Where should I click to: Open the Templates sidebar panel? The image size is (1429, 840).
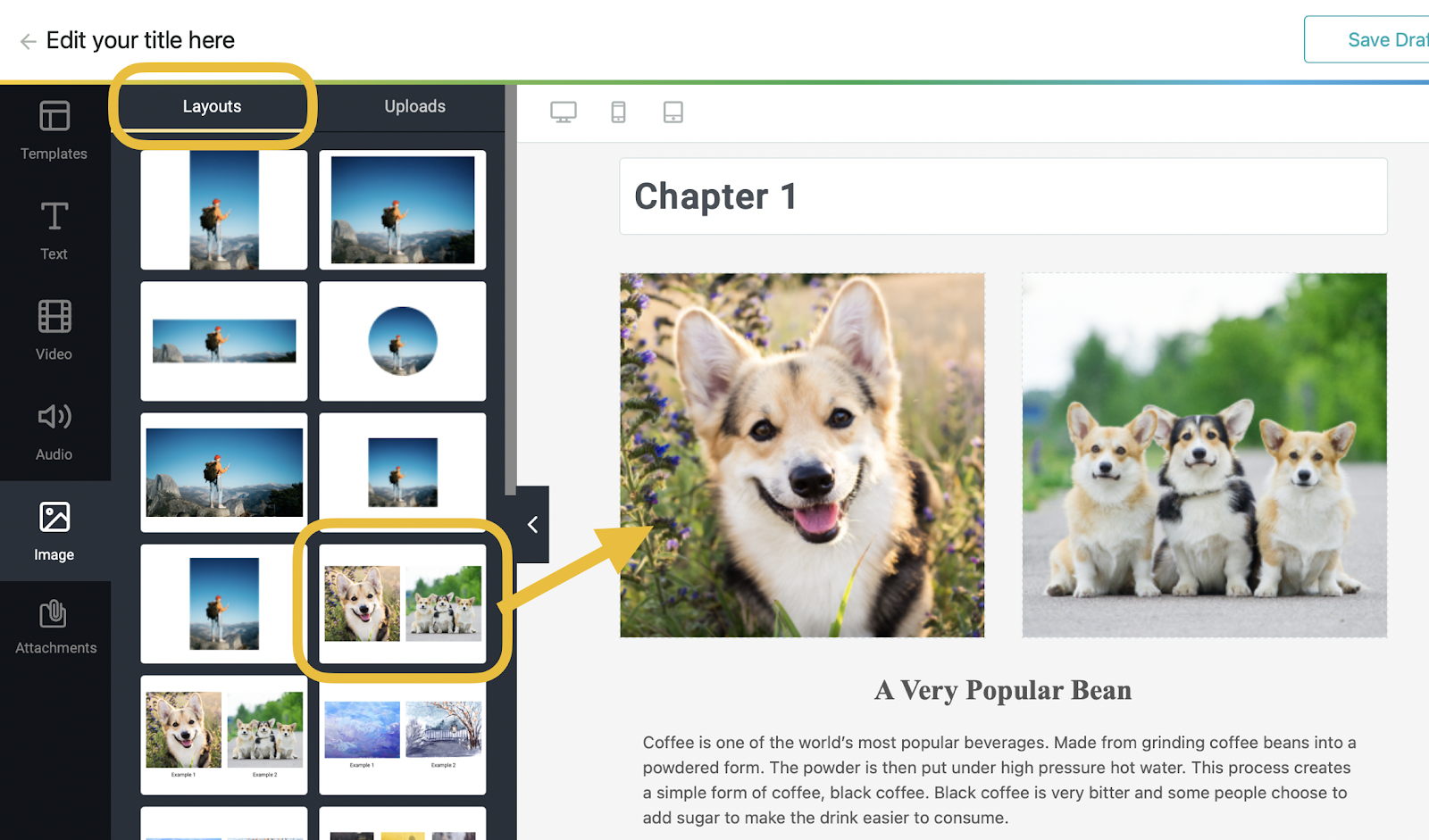(x=54, y=131)
